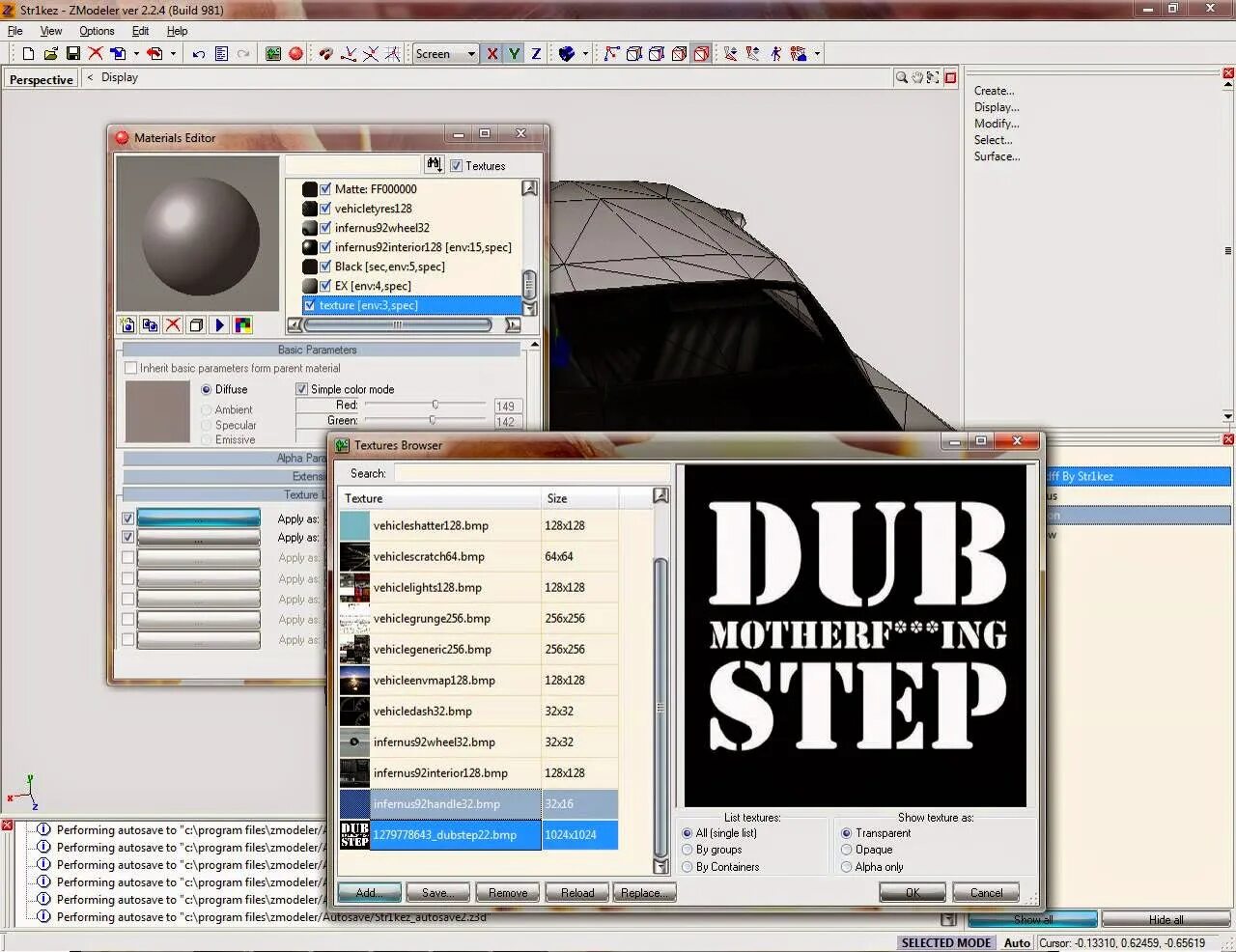
Task: Open the dropdown arrow at toolbar's right end
Action: tap(817, 54)
